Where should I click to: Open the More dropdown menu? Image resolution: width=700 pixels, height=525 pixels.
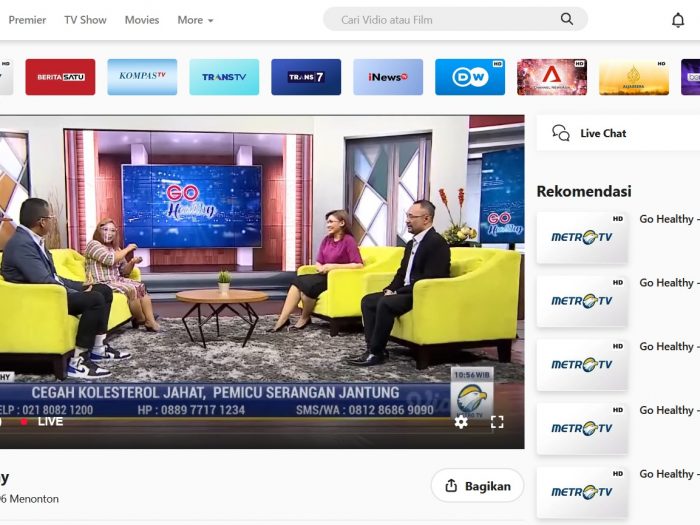(x=195, y=20)
